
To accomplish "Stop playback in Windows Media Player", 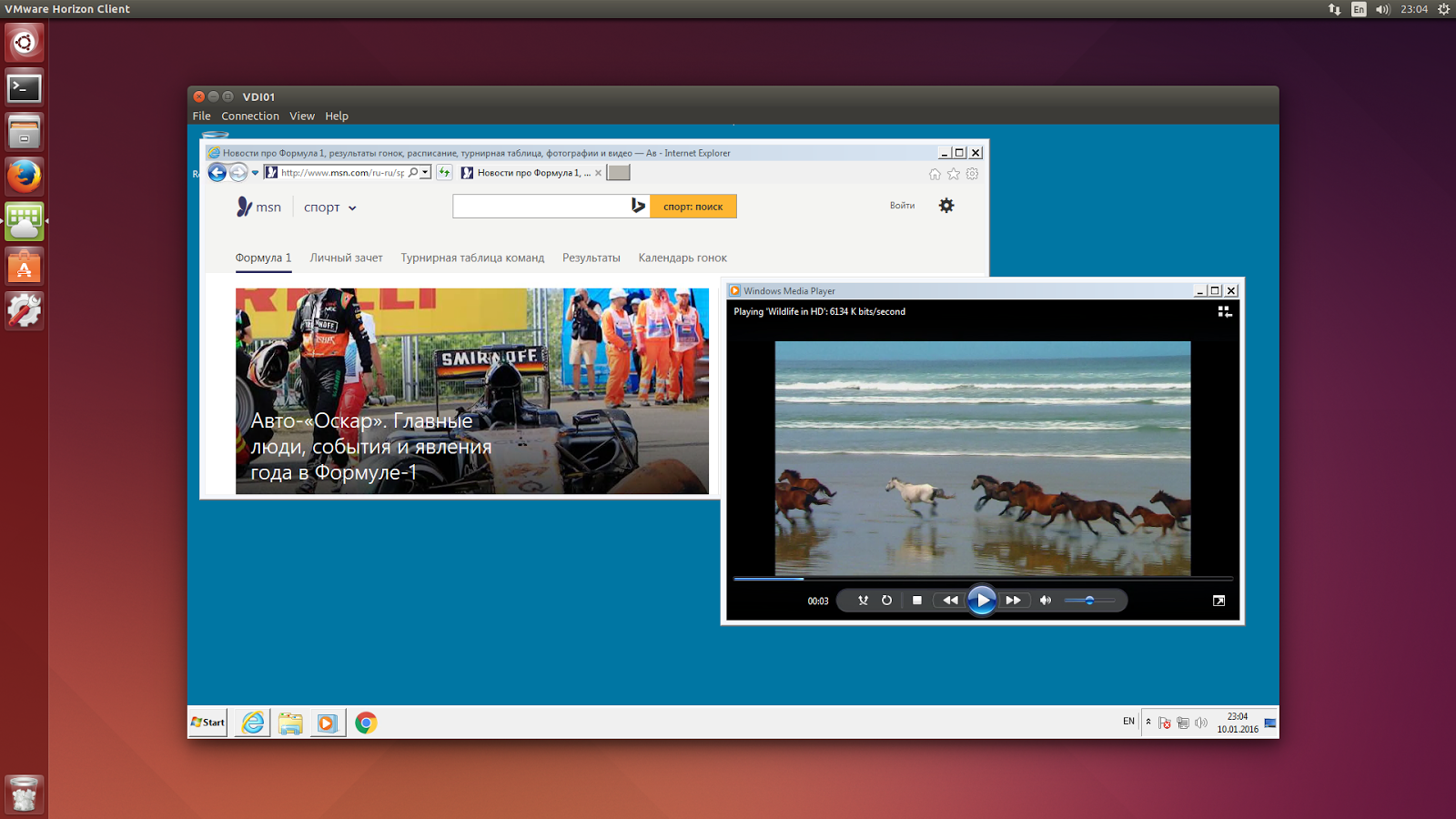I will [x=917, y=601].
